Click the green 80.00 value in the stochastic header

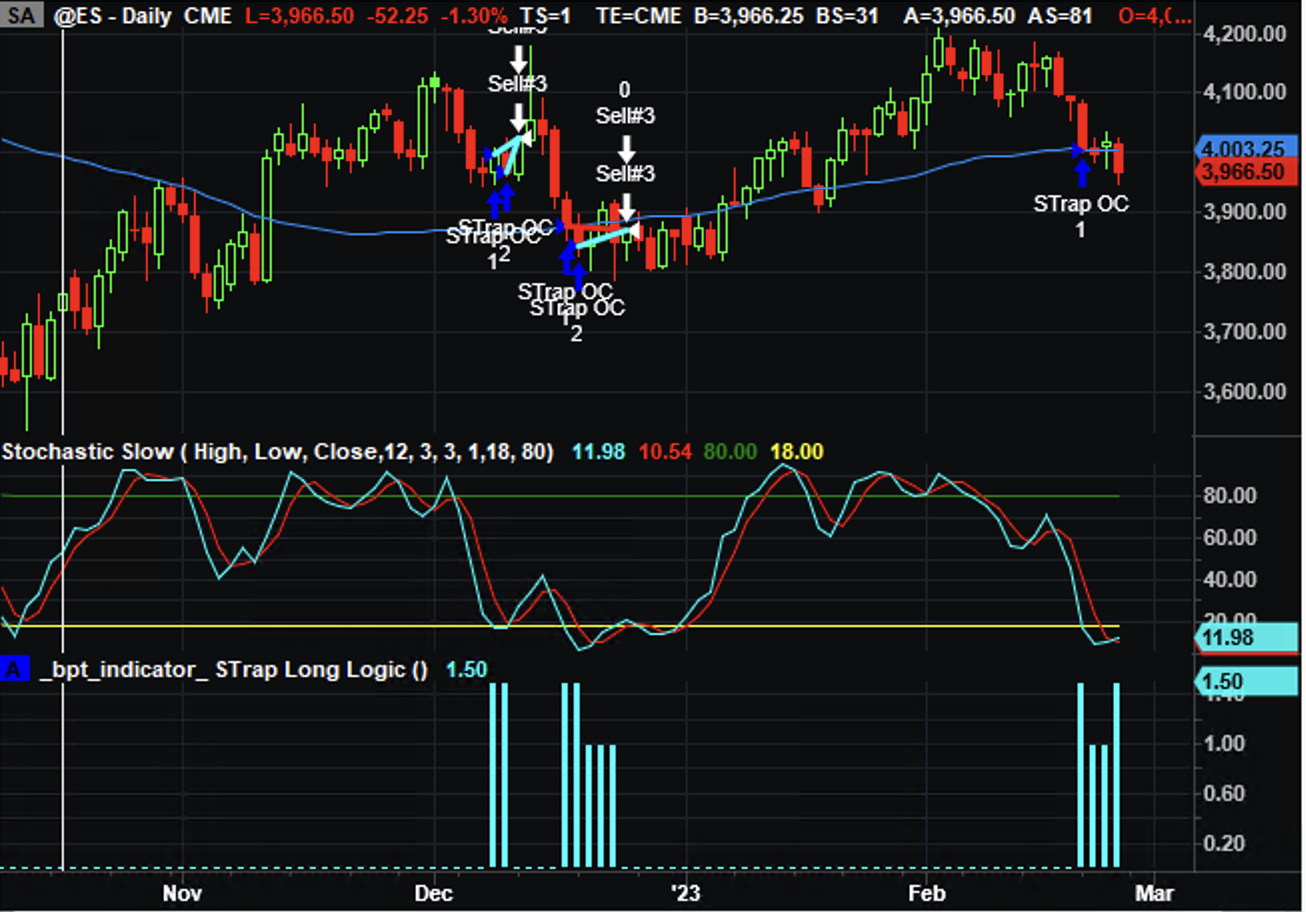pyautogui.click(x=729, y=452)
